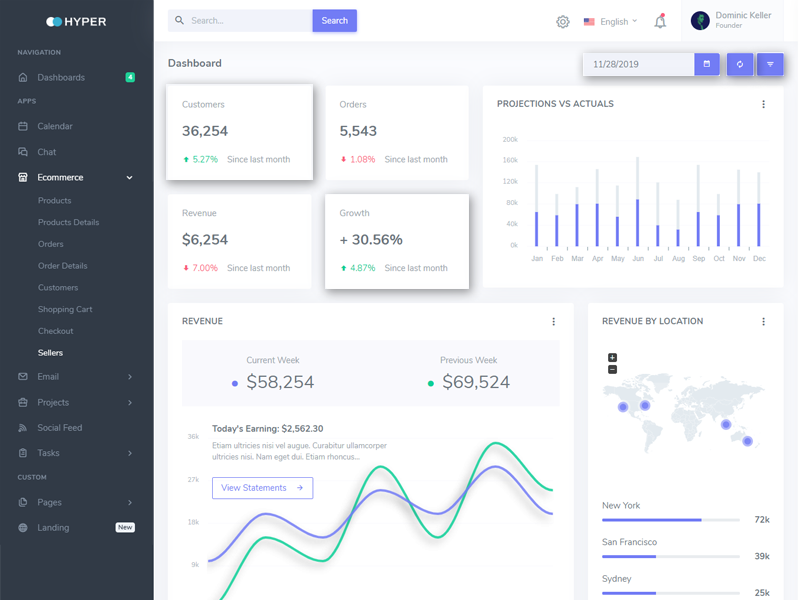The width and height of the screenshot is (800, 600).
Task: Click the New York revenue progress bar
Action: (670, 520)
